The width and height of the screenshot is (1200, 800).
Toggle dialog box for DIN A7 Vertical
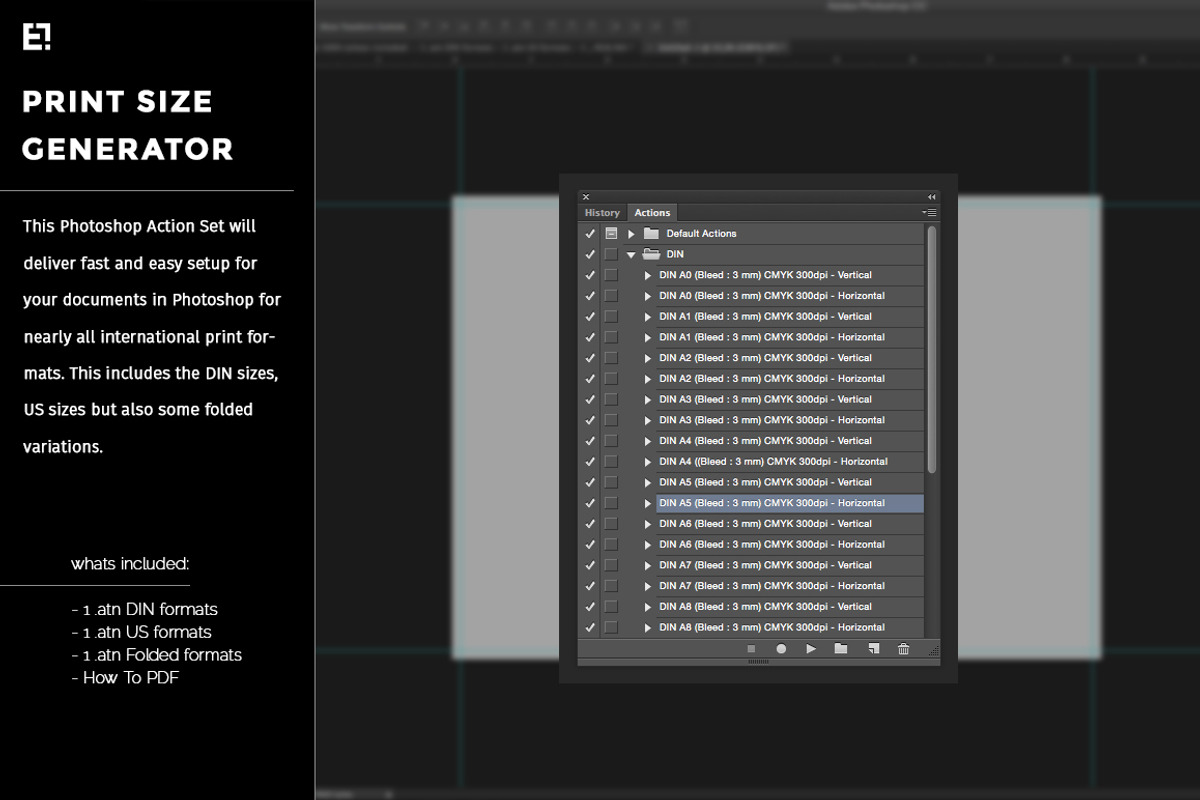pyautogui.click(x=611, y=565)
